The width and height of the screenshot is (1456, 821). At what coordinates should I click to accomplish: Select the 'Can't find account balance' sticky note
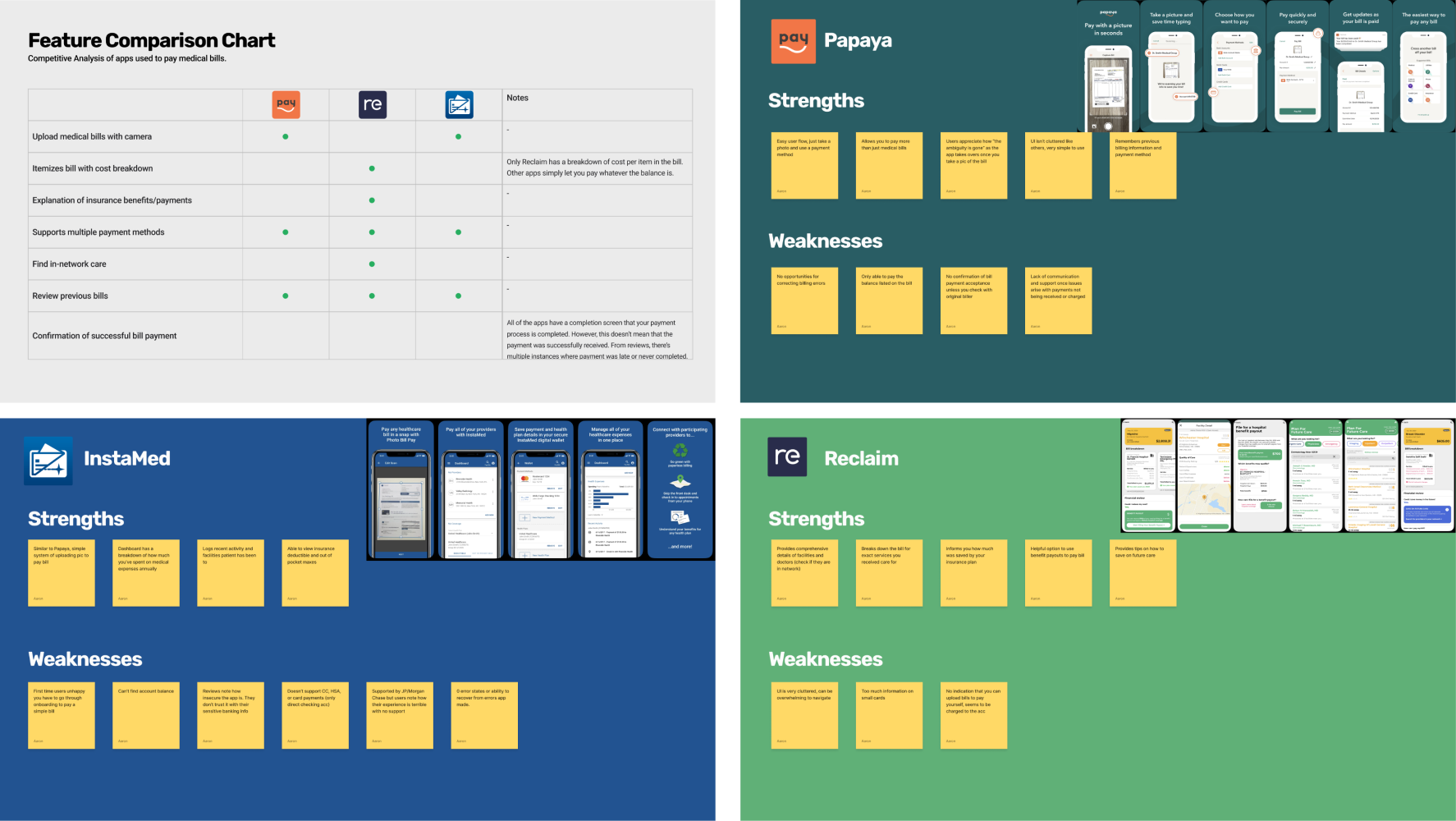click(146, 715)
